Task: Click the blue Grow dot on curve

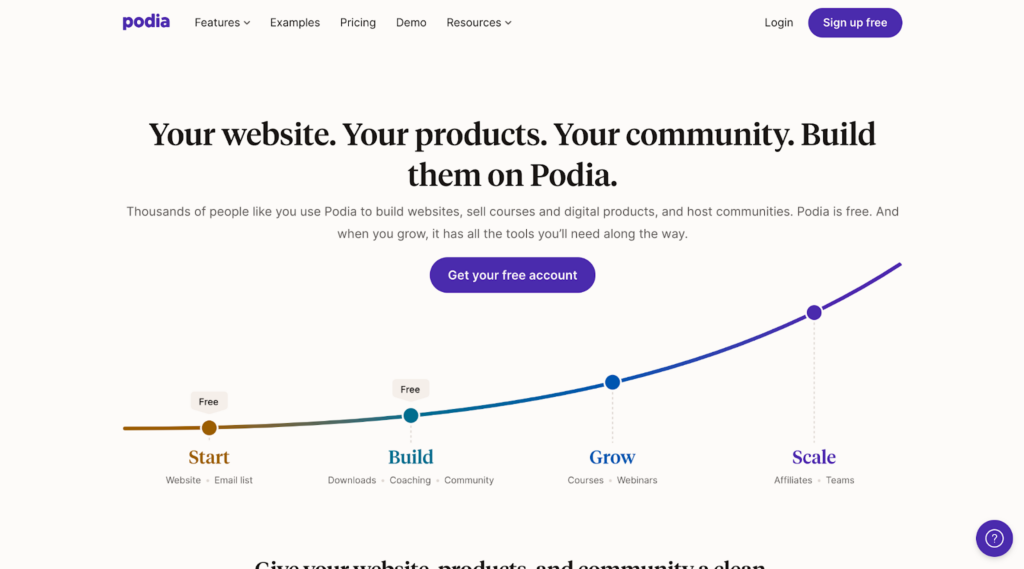Action: (612, 382)
